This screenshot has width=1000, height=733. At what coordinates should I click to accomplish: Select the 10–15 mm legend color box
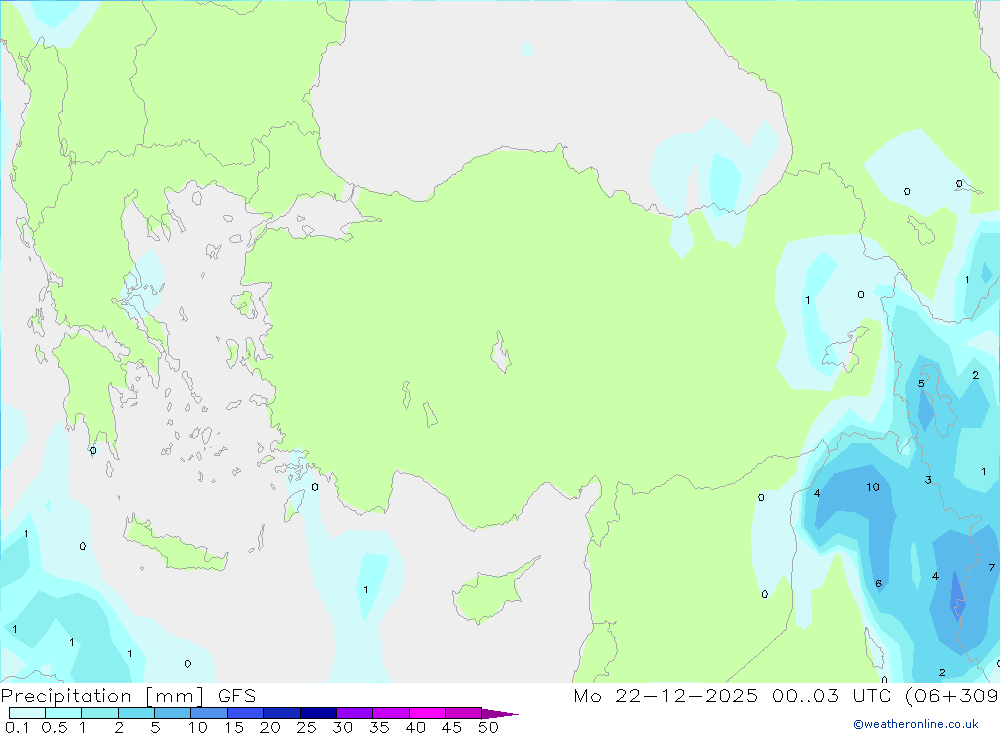(x=209, y=713)
